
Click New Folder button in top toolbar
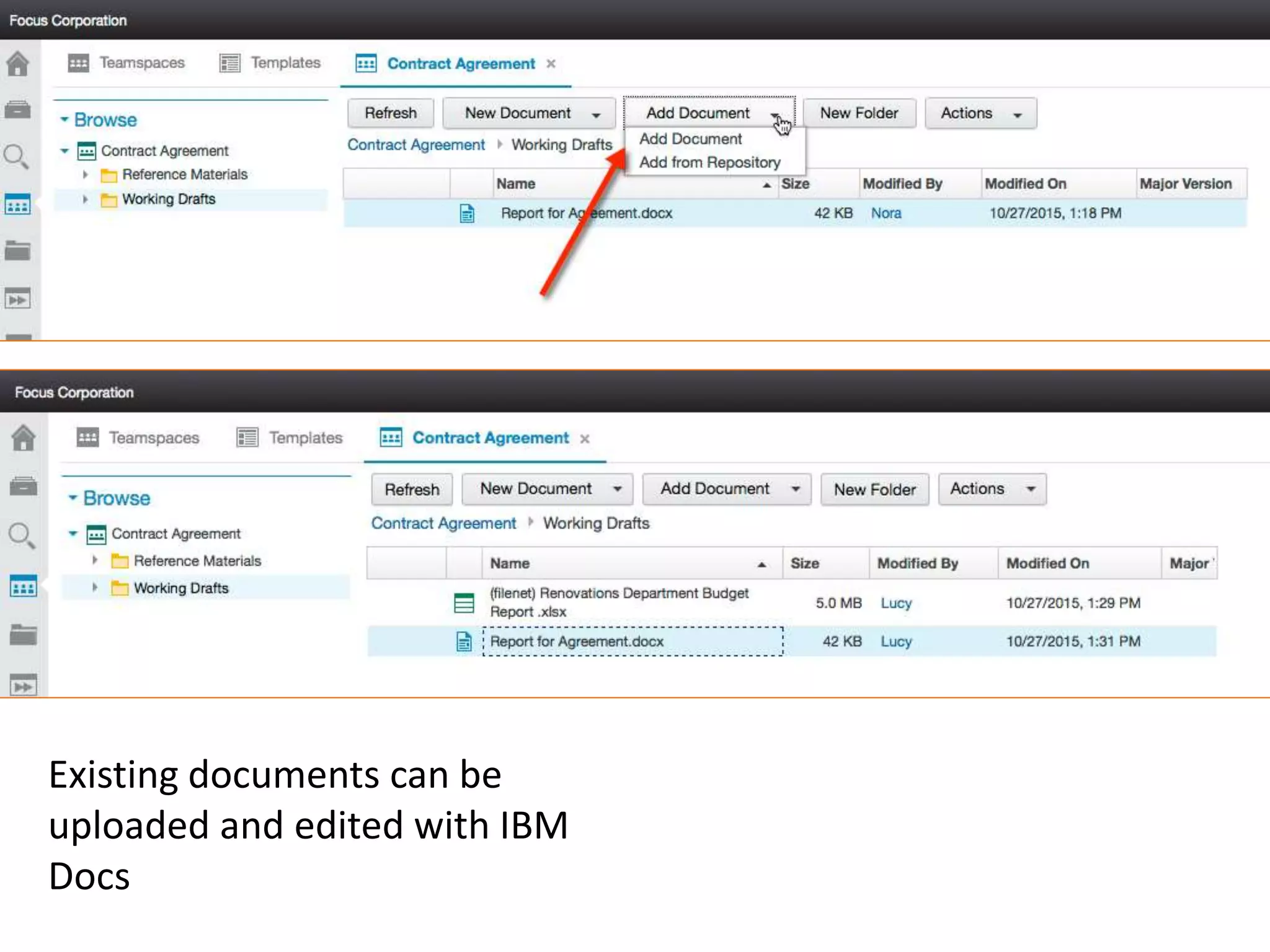tap(859, 113)
